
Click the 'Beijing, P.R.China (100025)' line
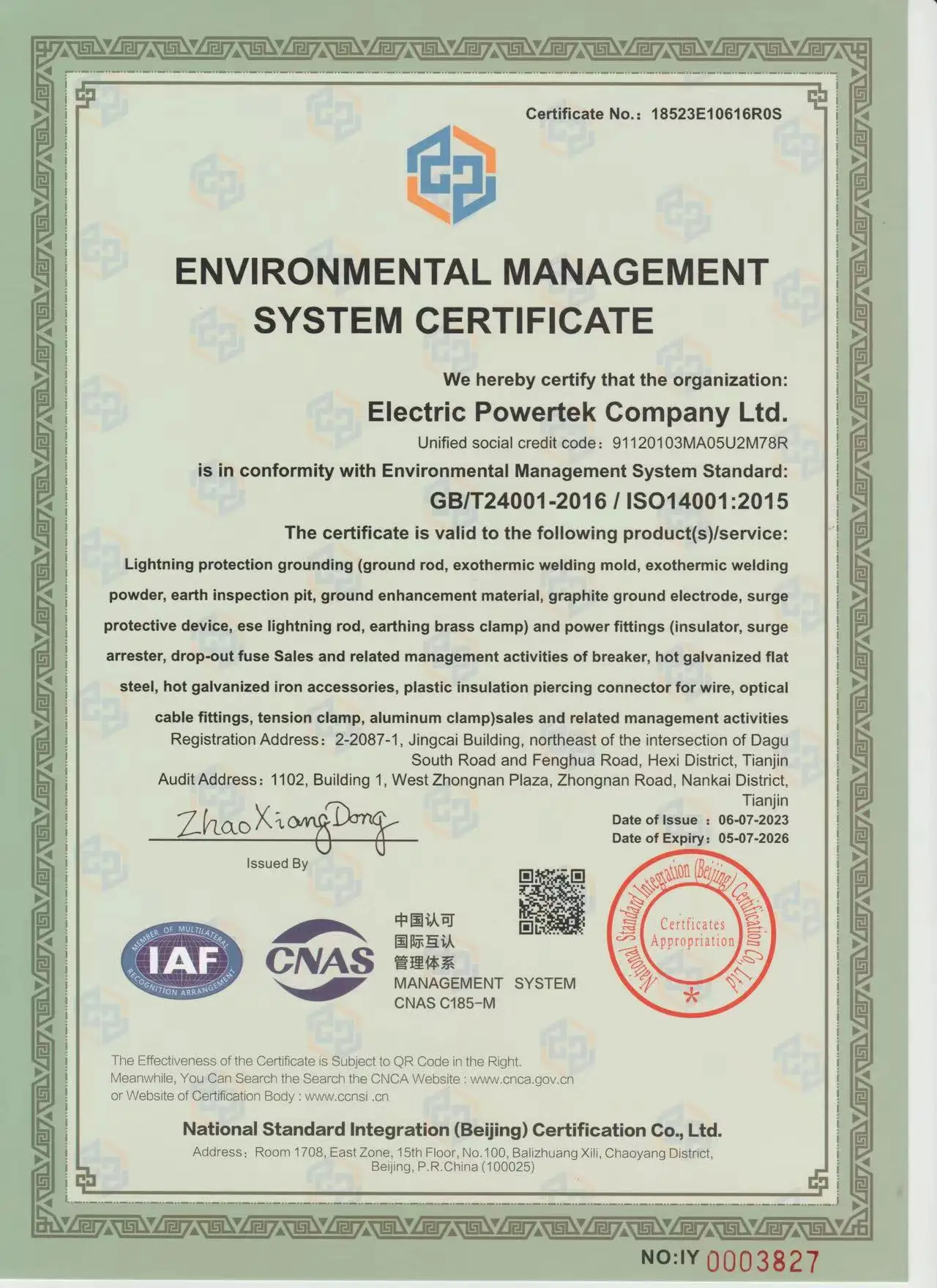pos(452,1167)
